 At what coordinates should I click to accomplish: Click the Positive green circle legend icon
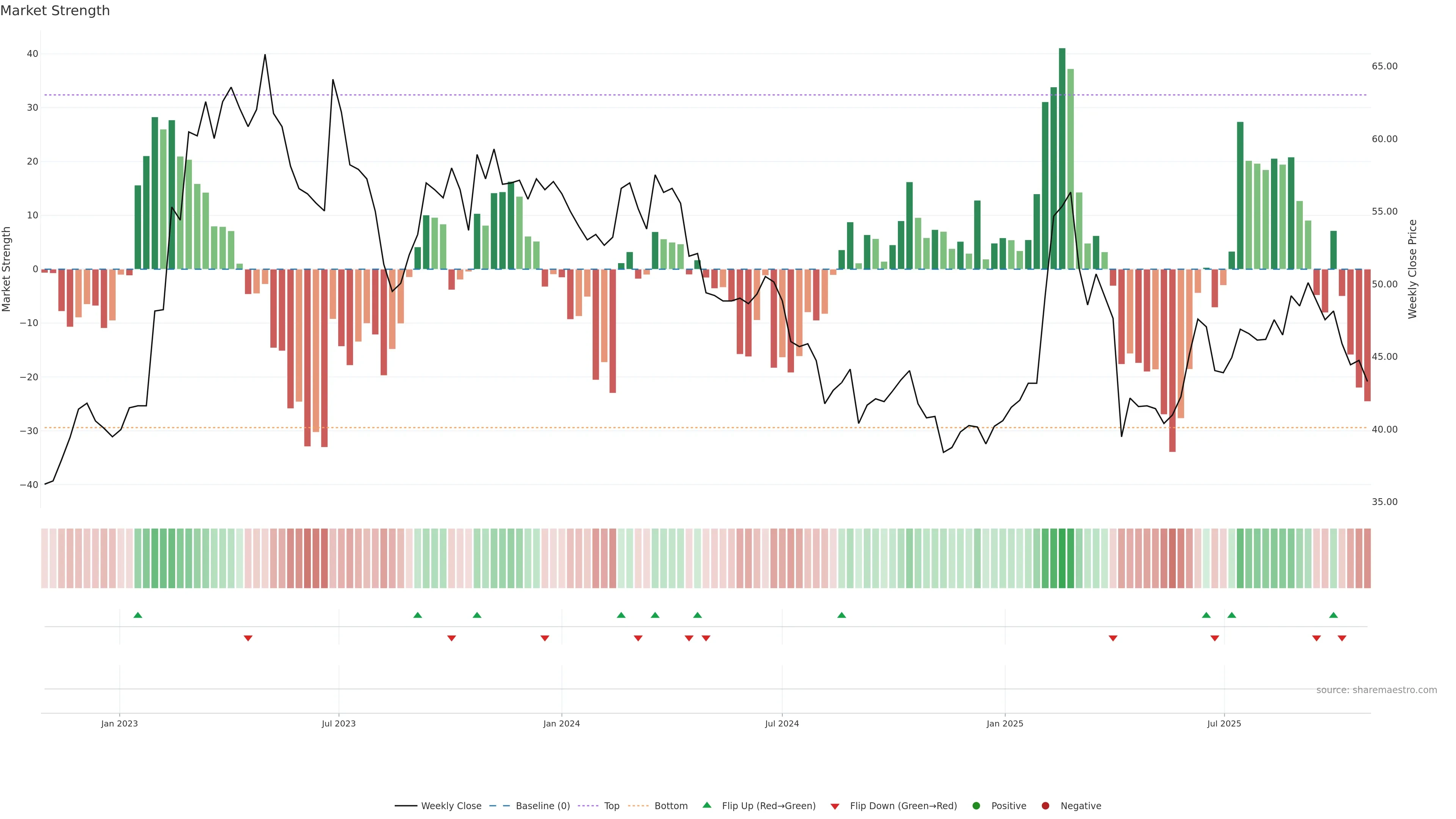[x=976, y=805]
